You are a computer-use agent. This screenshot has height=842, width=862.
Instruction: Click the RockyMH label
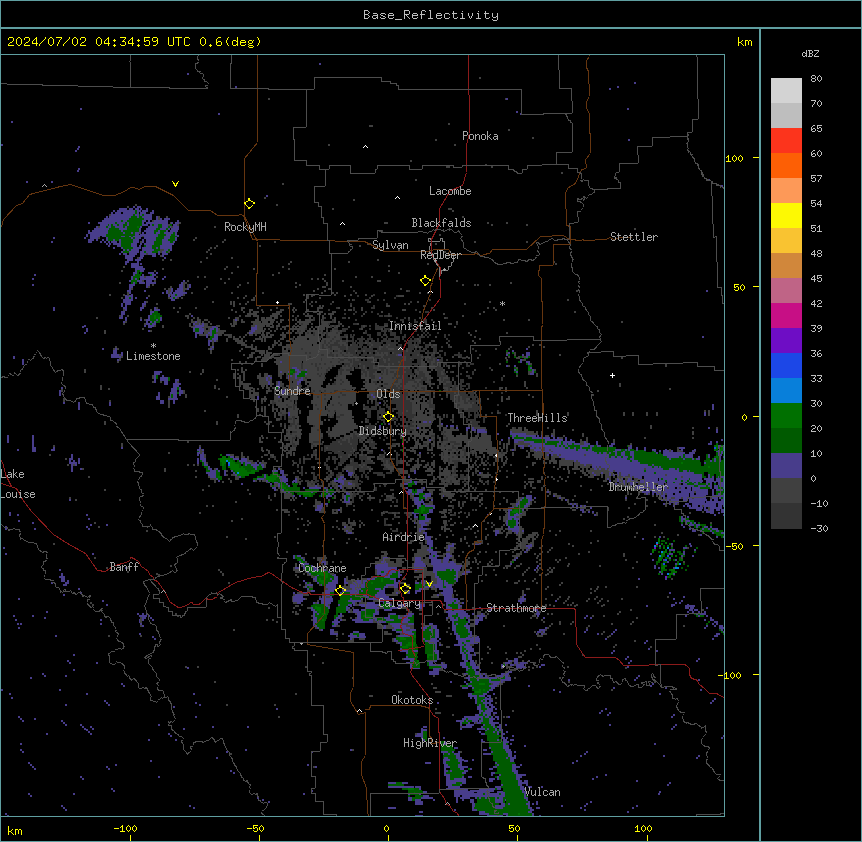tap(245, 227)
